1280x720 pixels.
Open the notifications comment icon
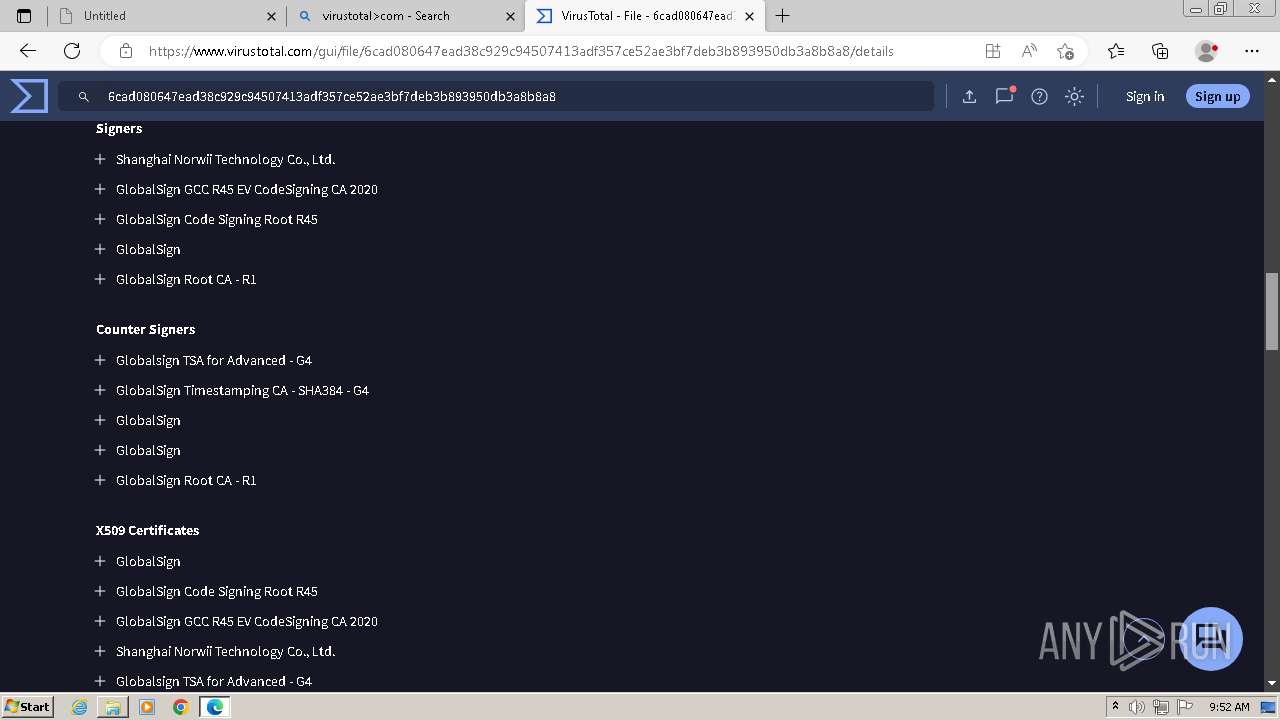[1004, 96]
